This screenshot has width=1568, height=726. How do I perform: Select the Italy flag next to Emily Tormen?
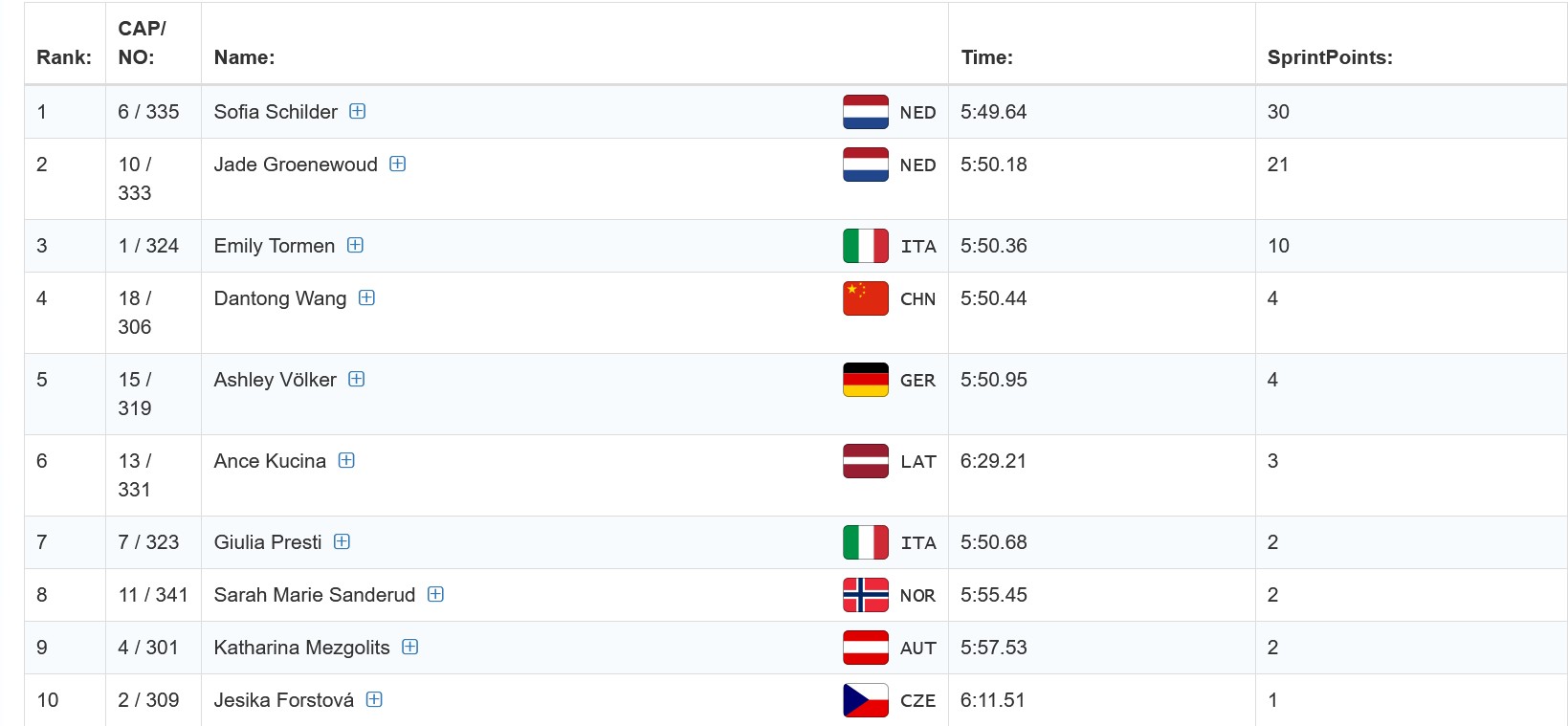tap(864, 246)
